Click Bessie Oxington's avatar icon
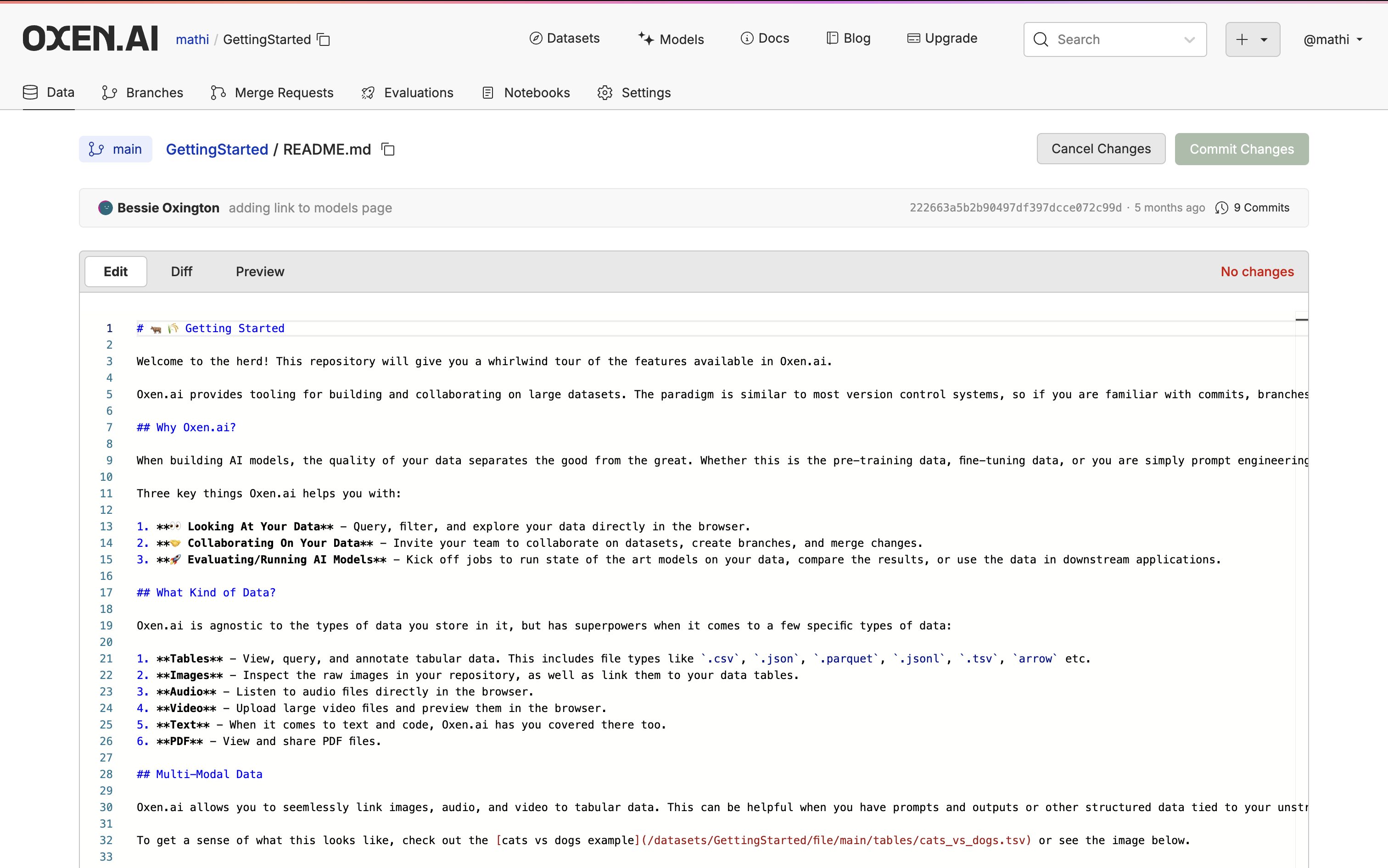Image resolution: width=1388 pixels, height=868 pixels. pos(105,208)
